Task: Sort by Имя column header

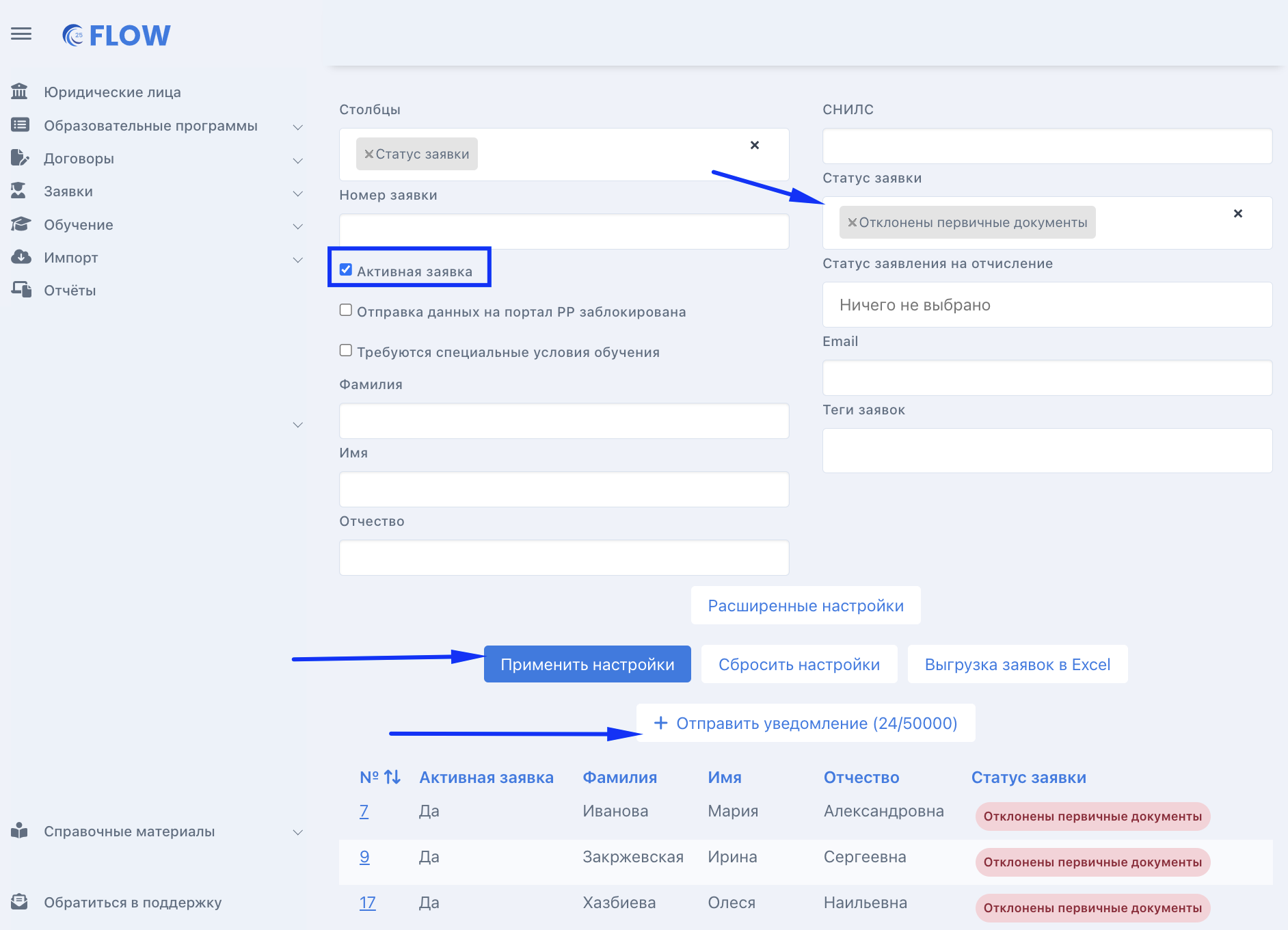Action: (x=725, y=778)
